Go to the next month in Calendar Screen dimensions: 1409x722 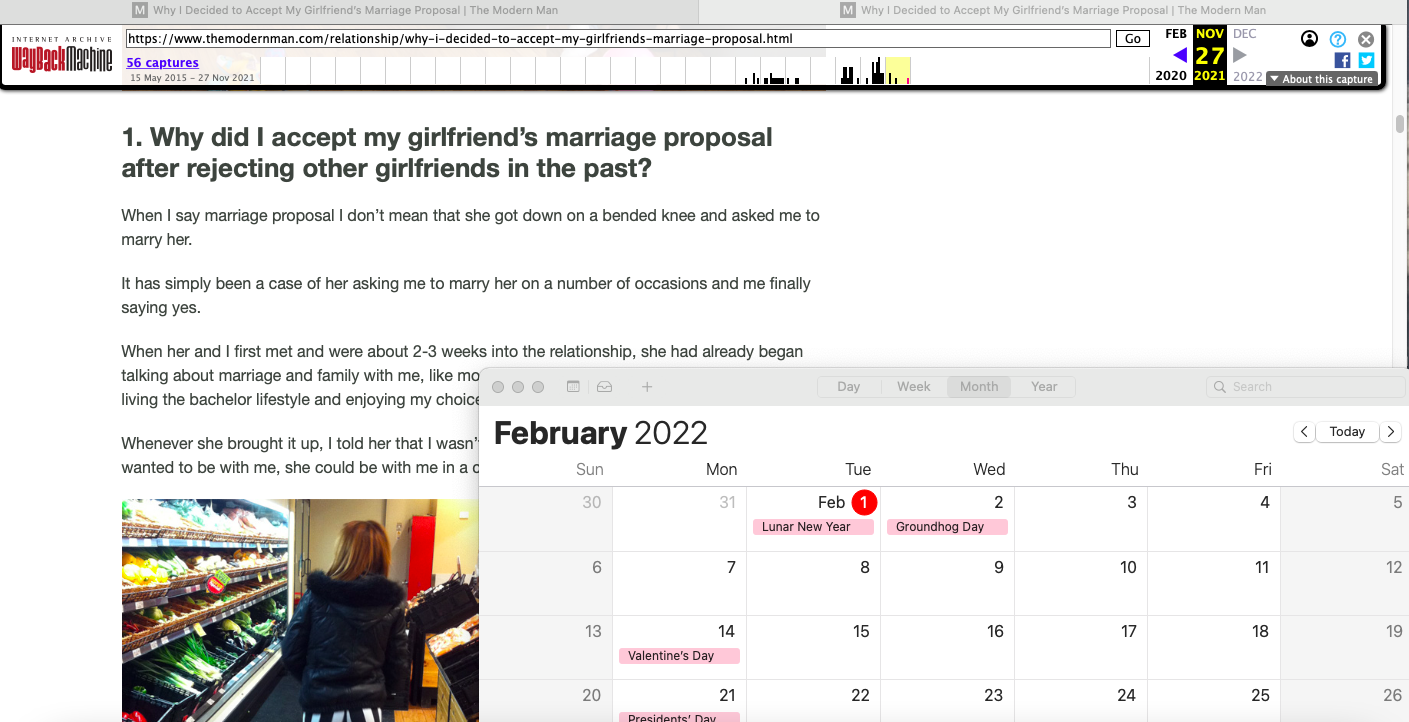point(1390,432)
